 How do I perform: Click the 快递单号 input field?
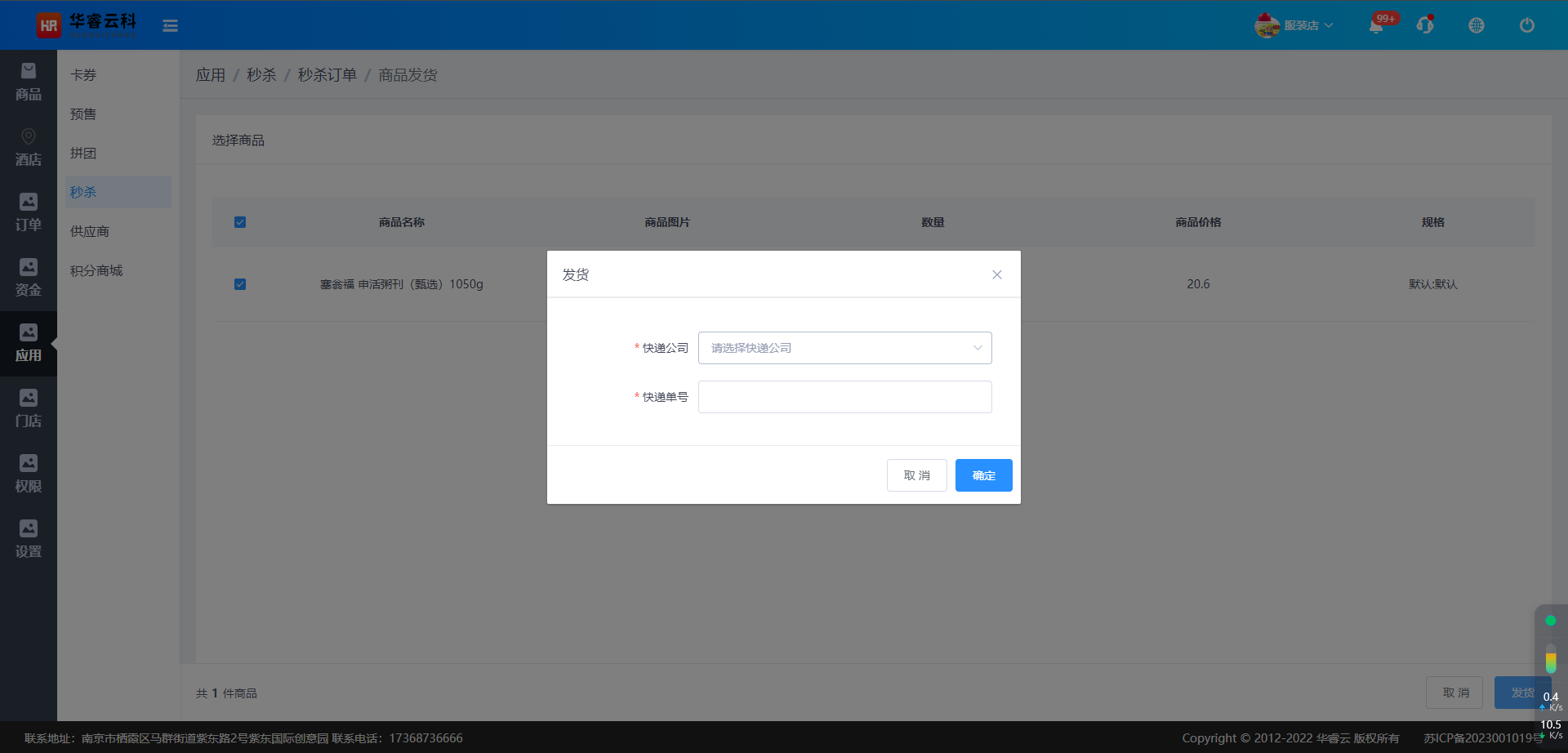point(844,397)
